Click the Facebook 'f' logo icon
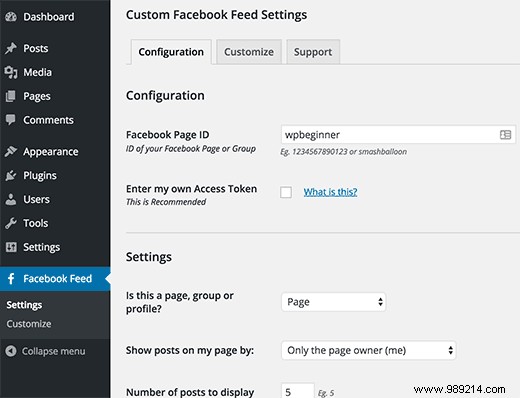Screen dimensions: 520x398 pyautogui.click(x=11, y=278)
